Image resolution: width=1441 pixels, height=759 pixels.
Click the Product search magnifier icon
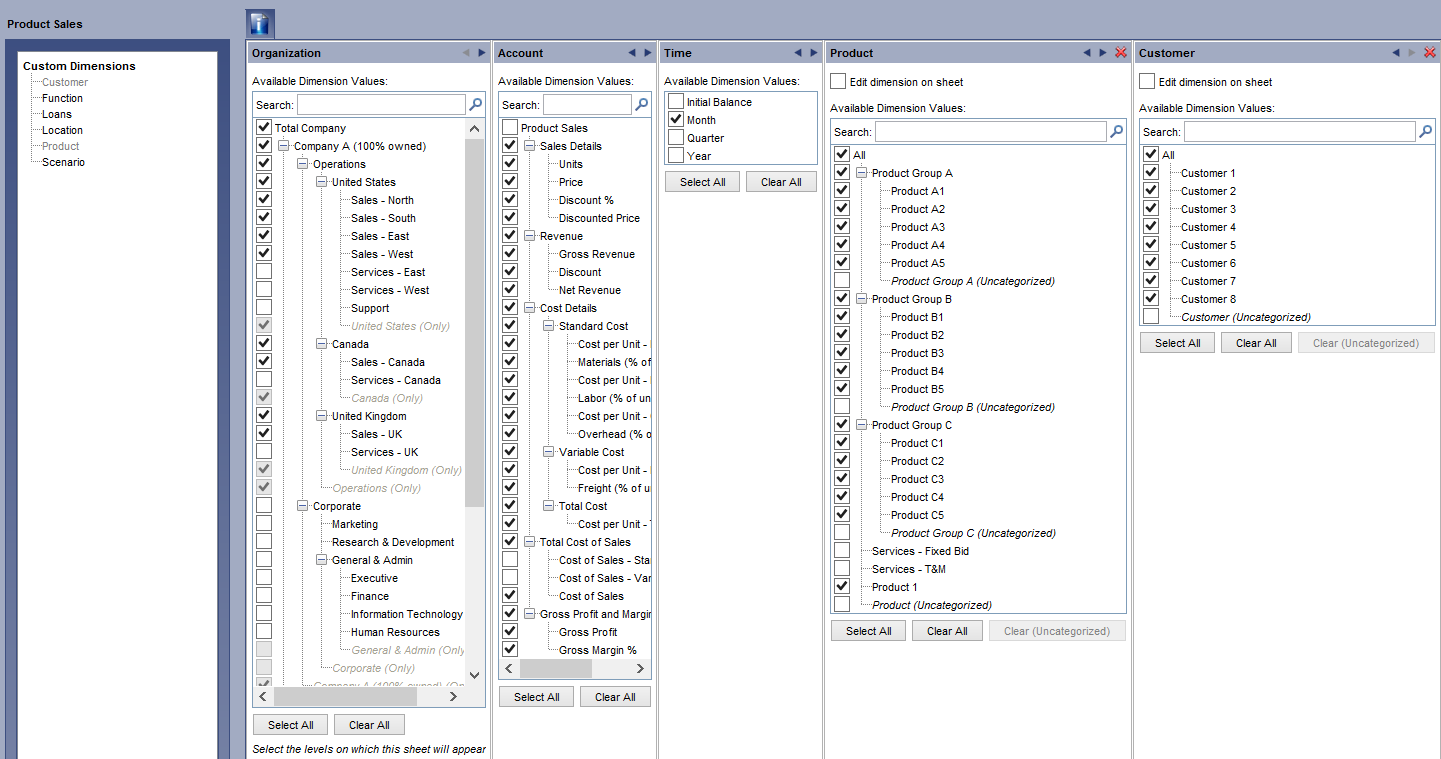tap(1117, 131)
